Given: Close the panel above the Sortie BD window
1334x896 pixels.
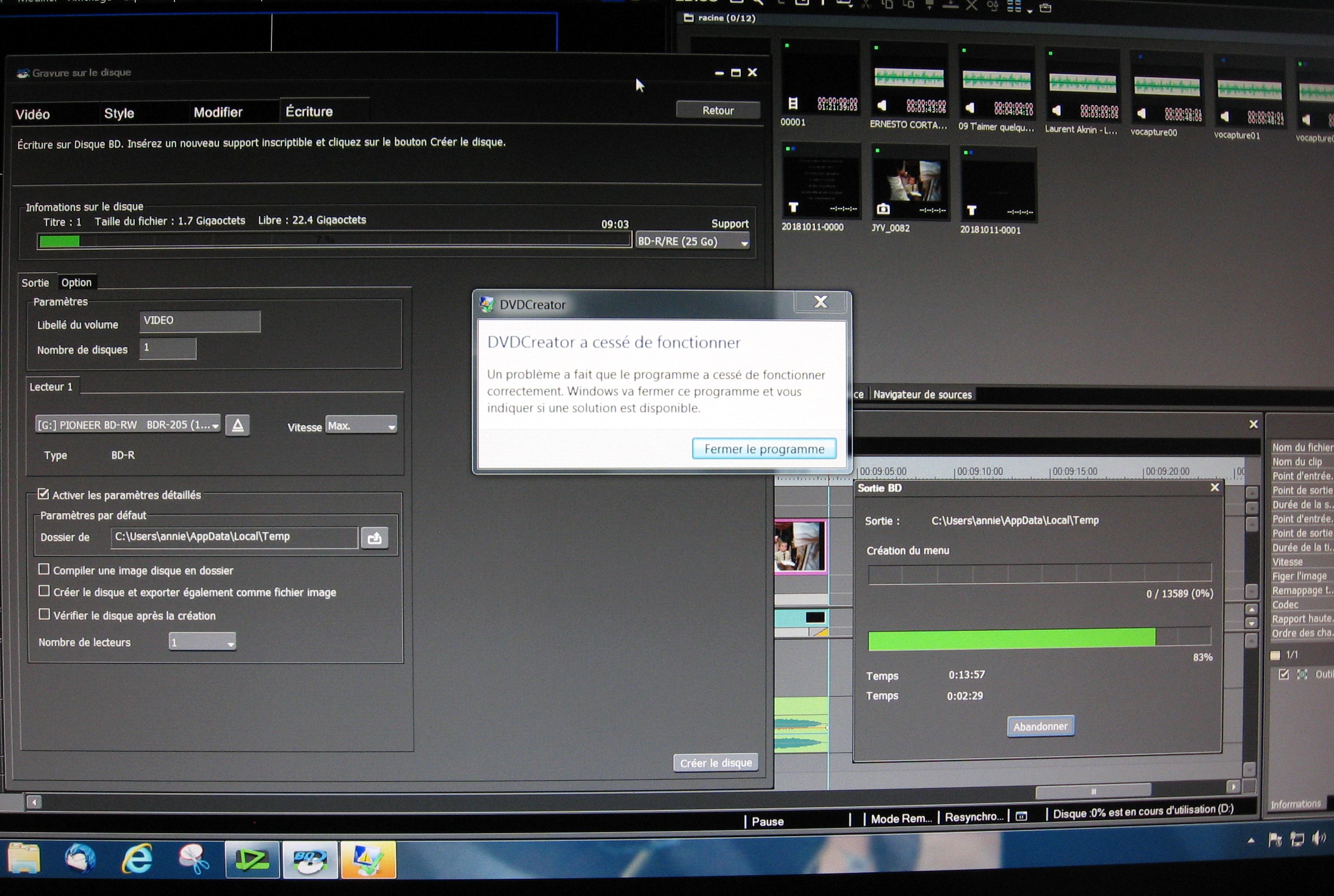Looking at the screenshot, I should coord(1253,424).
